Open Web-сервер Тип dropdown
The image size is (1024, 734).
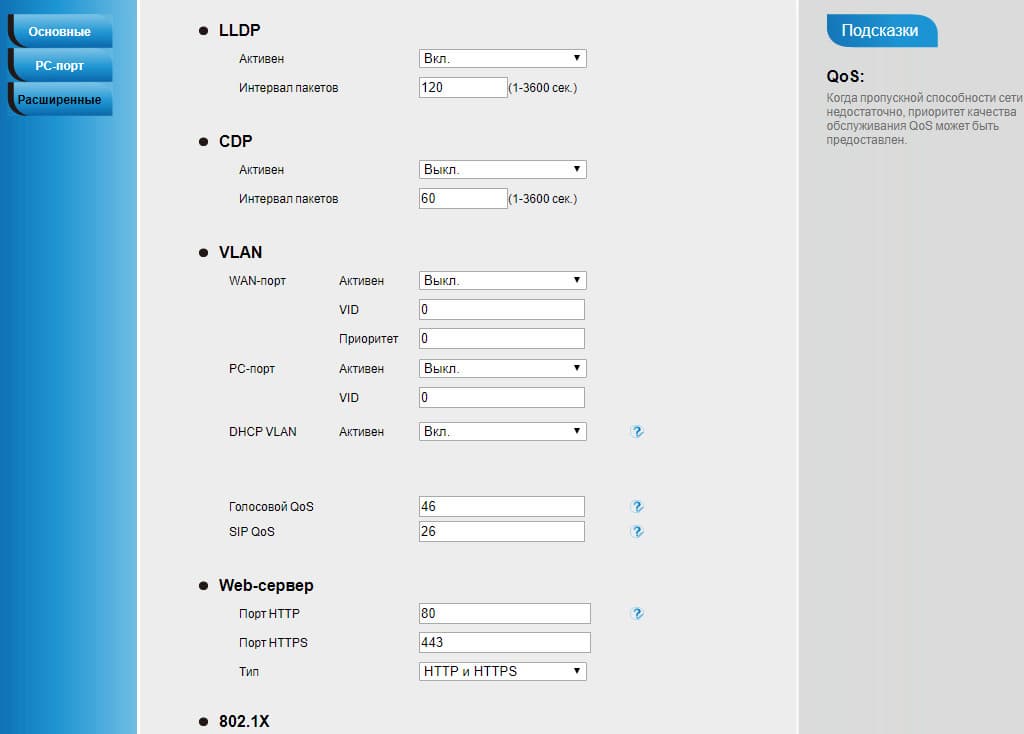502,671
